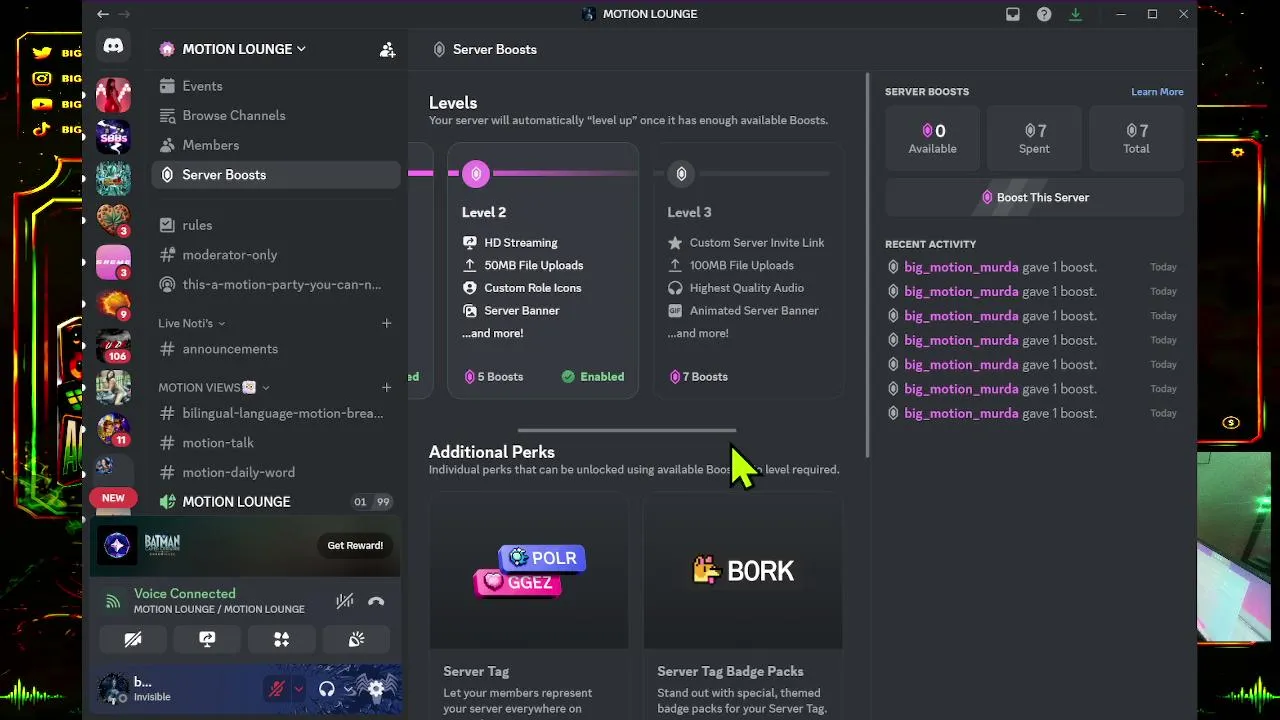The image size is (1280, 720).
Task: Disconnect from voice with the hang-up icon
Action: point(376,601)
